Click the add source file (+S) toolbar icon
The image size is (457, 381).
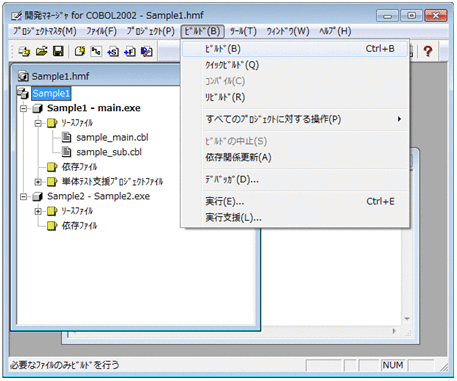[113, 51]
